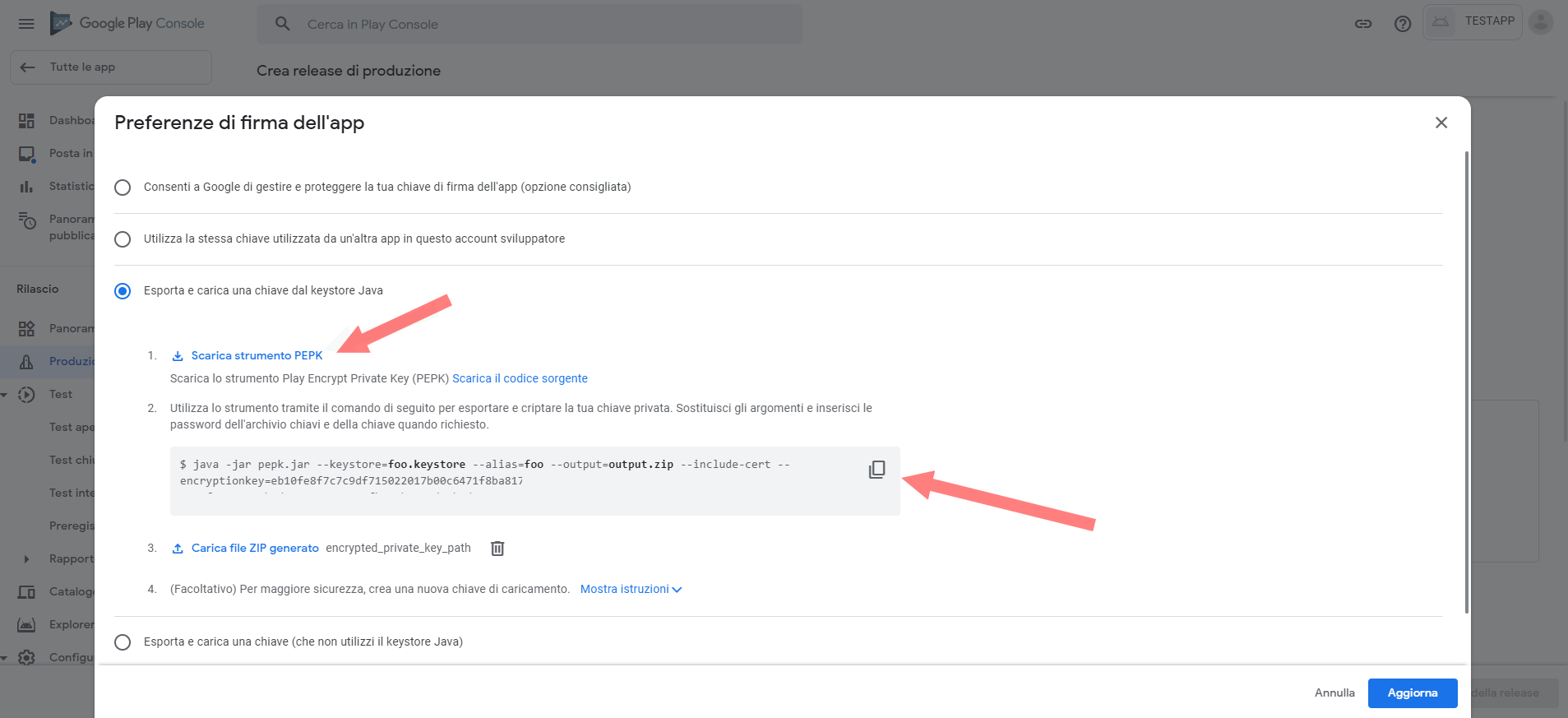Open Statistiche in the sidebar

pos(70,187)
